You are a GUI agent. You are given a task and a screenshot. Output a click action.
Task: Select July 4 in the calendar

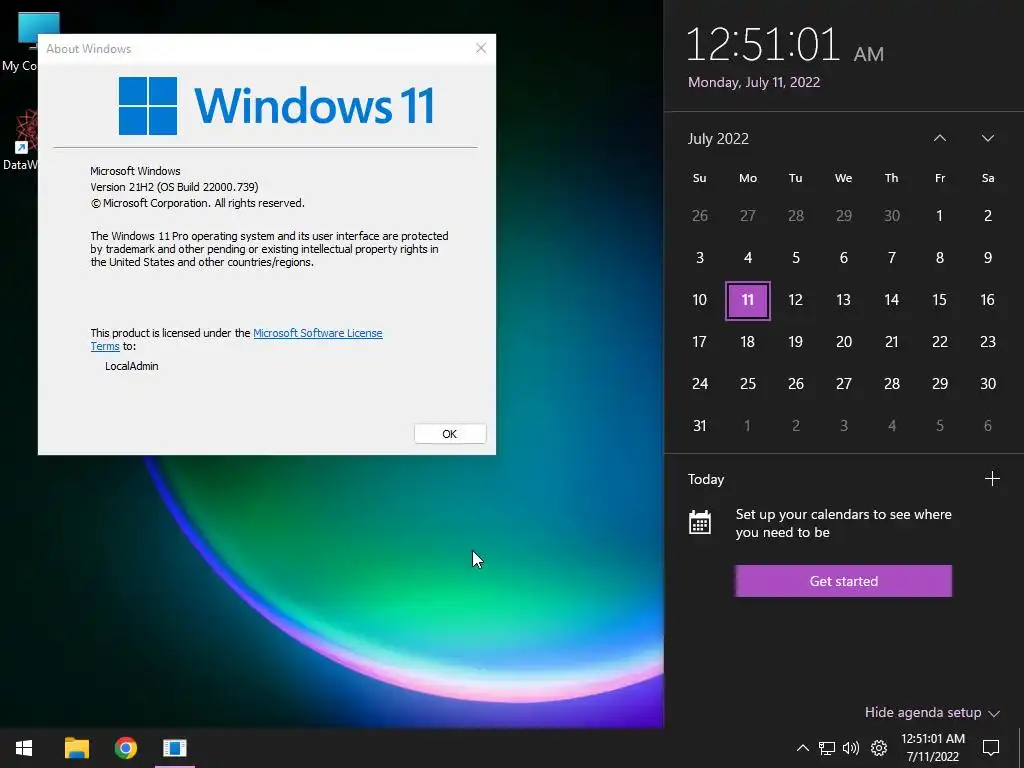748,258
